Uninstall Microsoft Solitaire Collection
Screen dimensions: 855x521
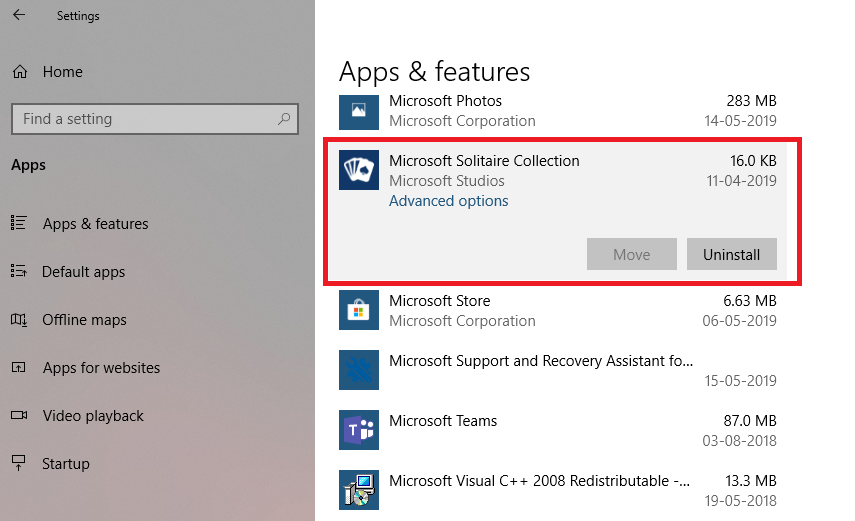pos(731,254)
